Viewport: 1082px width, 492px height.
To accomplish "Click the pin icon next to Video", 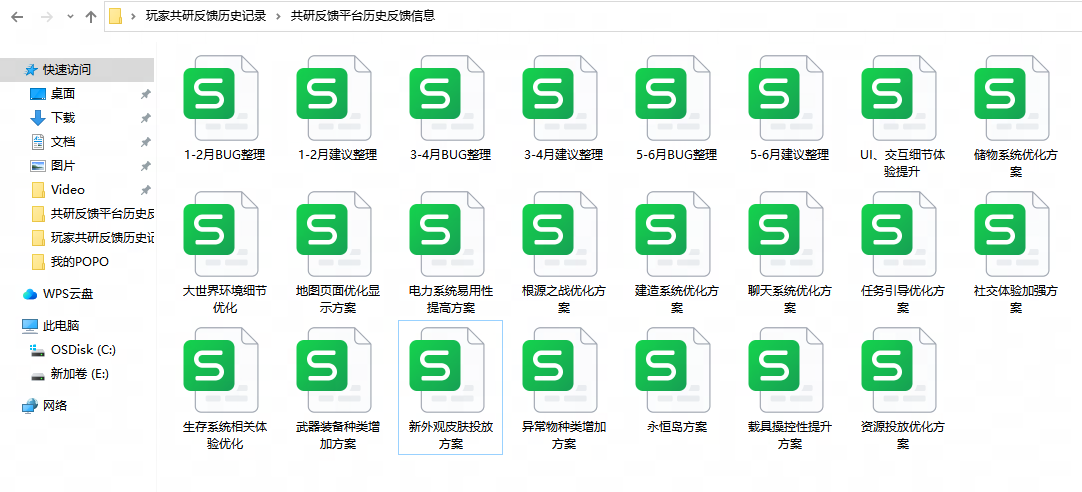I will pyautogui.click(x=146, y=190).
